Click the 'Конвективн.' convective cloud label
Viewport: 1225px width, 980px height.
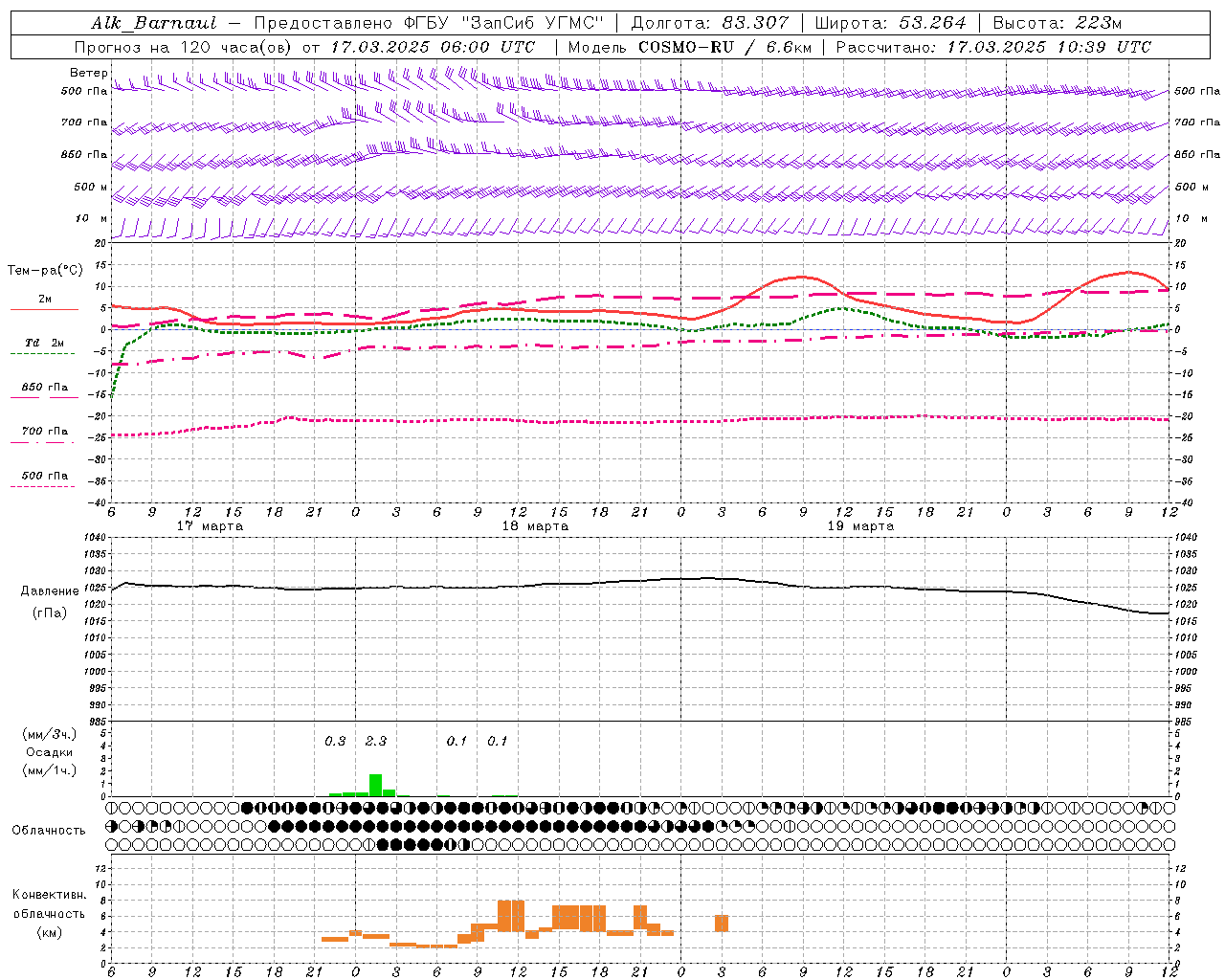pos(50,895)
